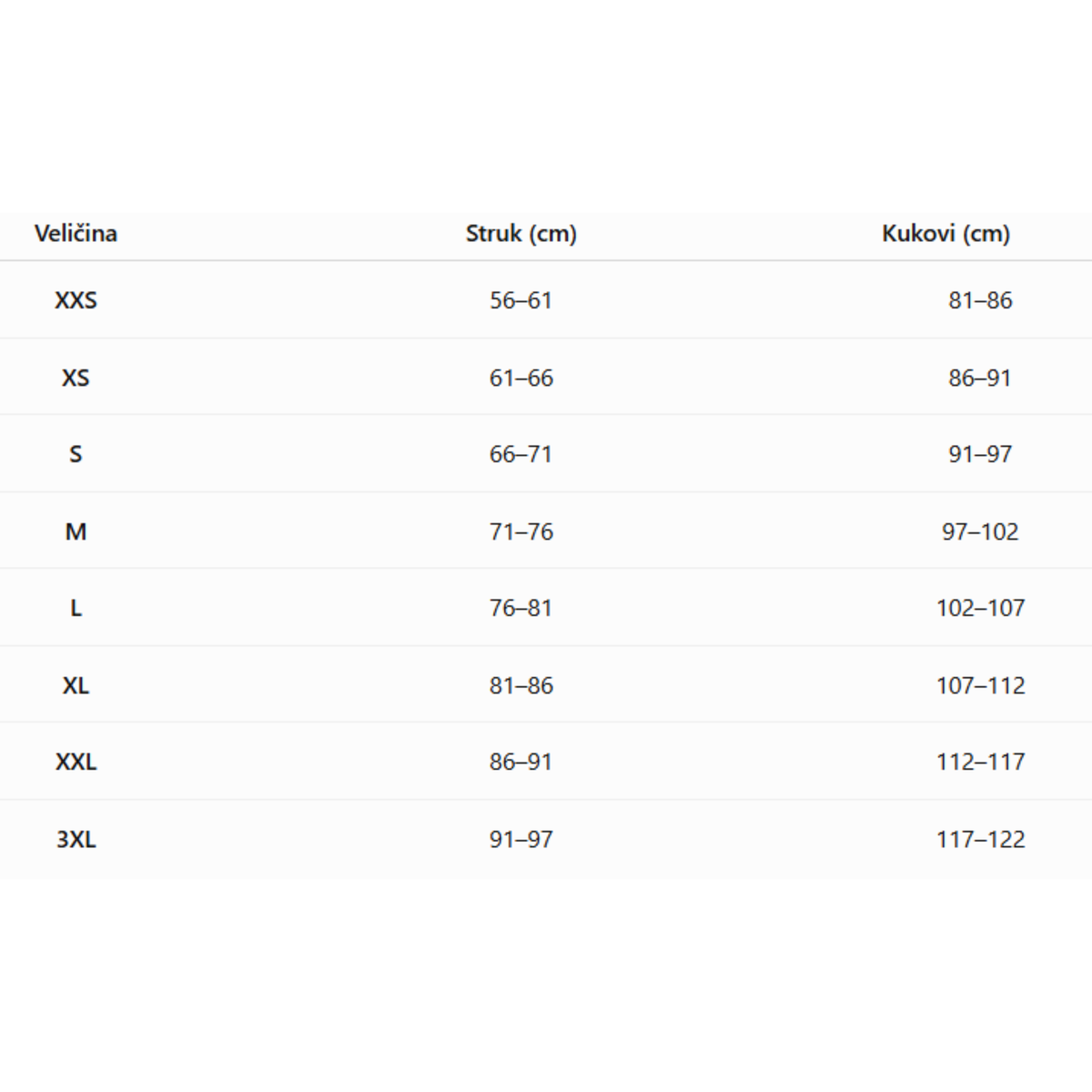Viewport: 1092px width, 1092px height.
Task: Select the XL size row label
Action: pyautogui.click(x=76, y=685)
